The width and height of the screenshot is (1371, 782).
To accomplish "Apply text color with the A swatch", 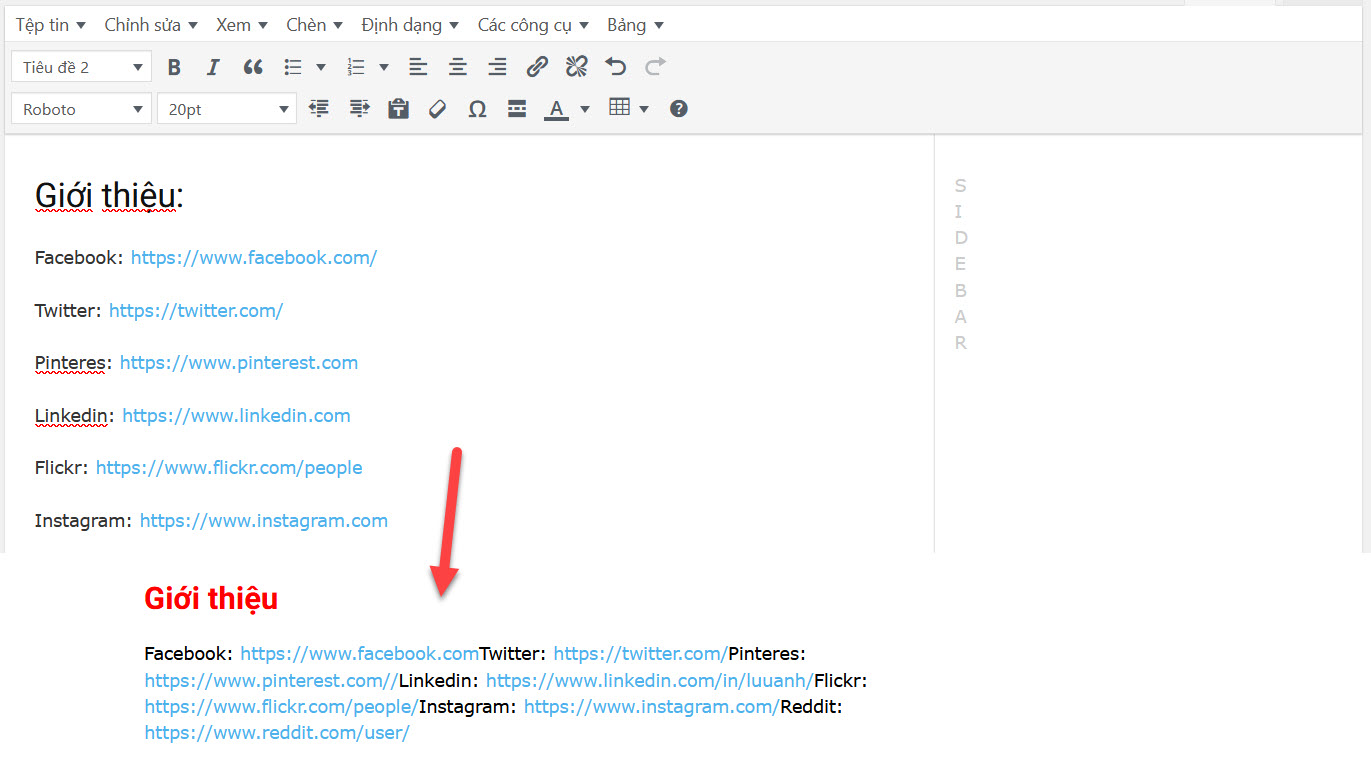I will 556,109.
